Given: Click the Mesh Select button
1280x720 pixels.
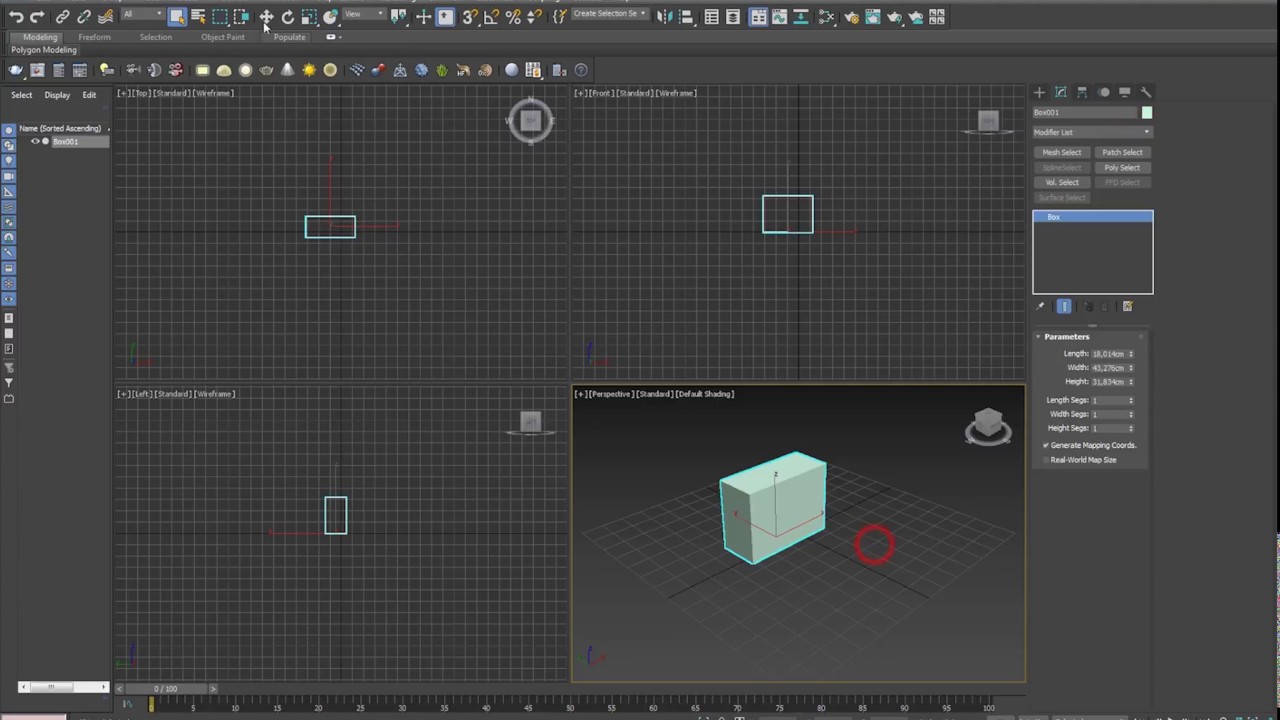Looking at the screenshot, I should pos(1062,153).
